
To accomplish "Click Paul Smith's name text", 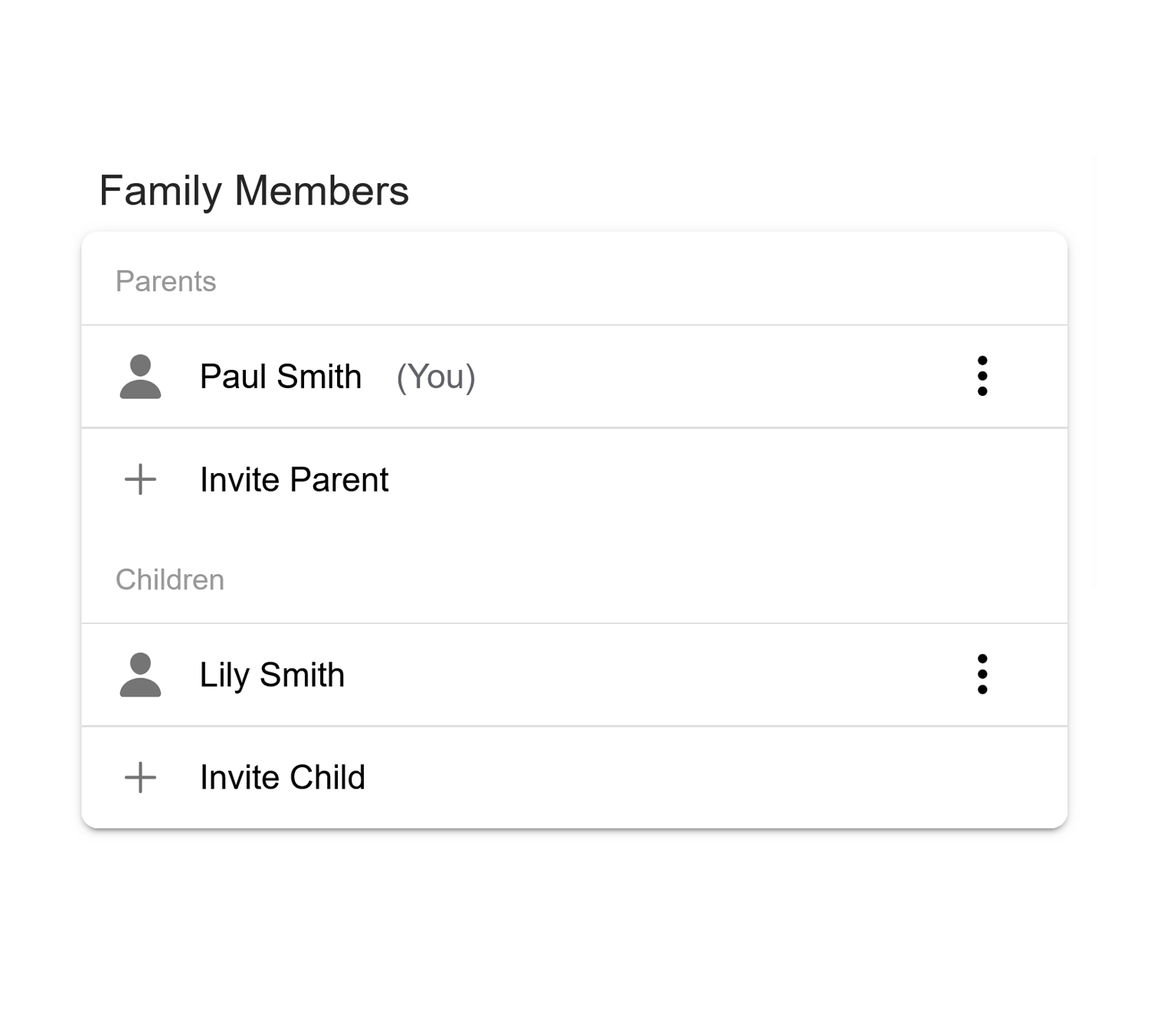I will pos(281,376).
